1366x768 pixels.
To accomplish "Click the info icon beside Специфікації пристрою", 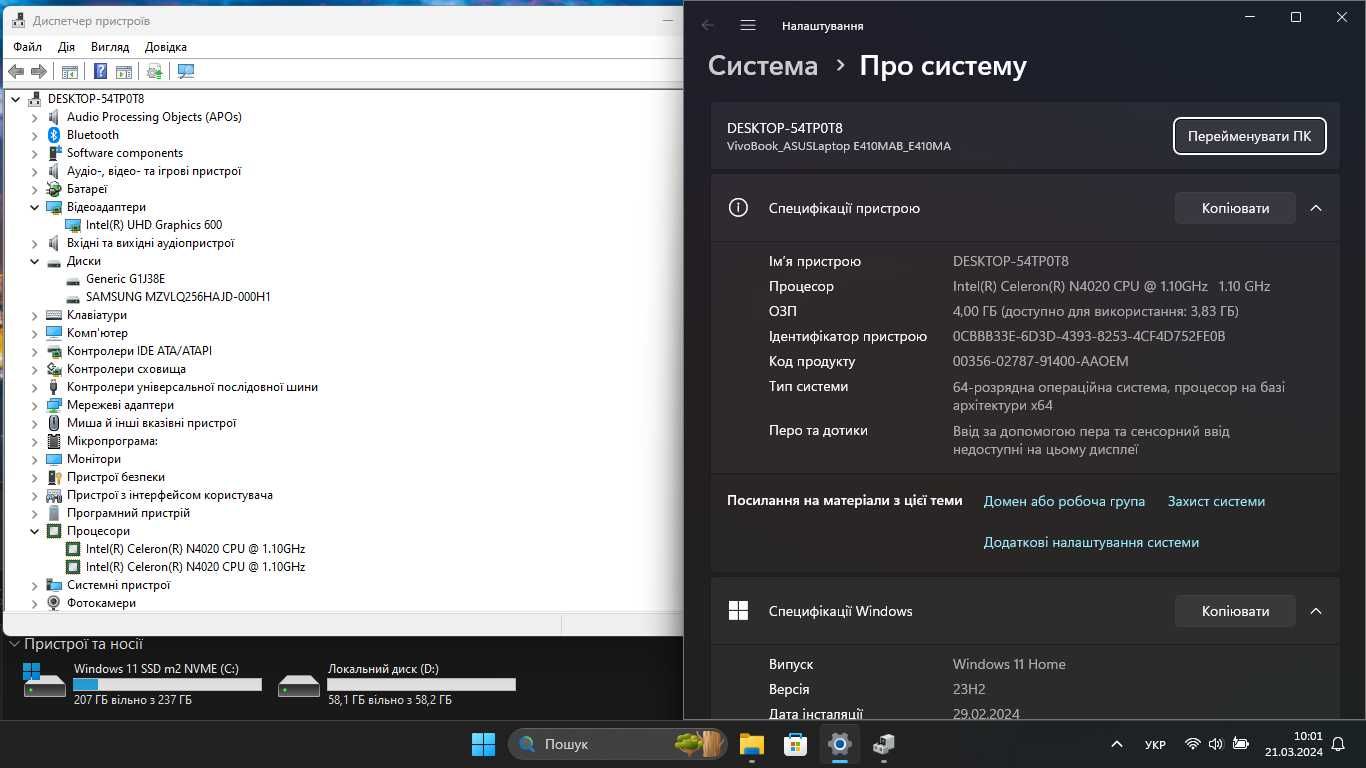I will (738, 208).
